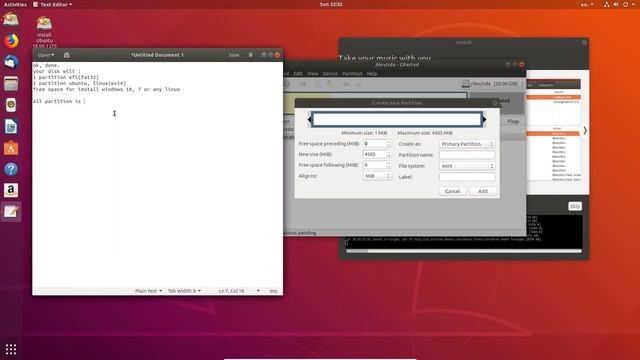Click the Save button in Text Editor
Screen dimensions: 640x360
click(x=234, y=55)
